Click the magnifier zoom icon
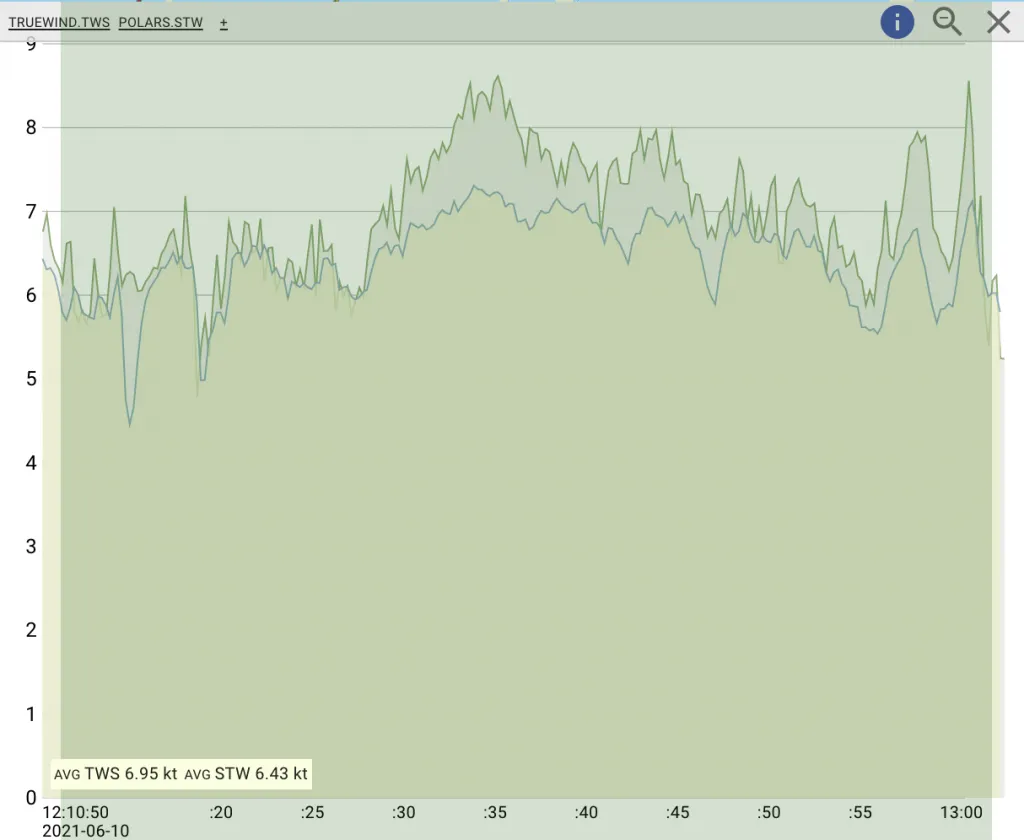The image size is (1024, 840). [947, 22]
